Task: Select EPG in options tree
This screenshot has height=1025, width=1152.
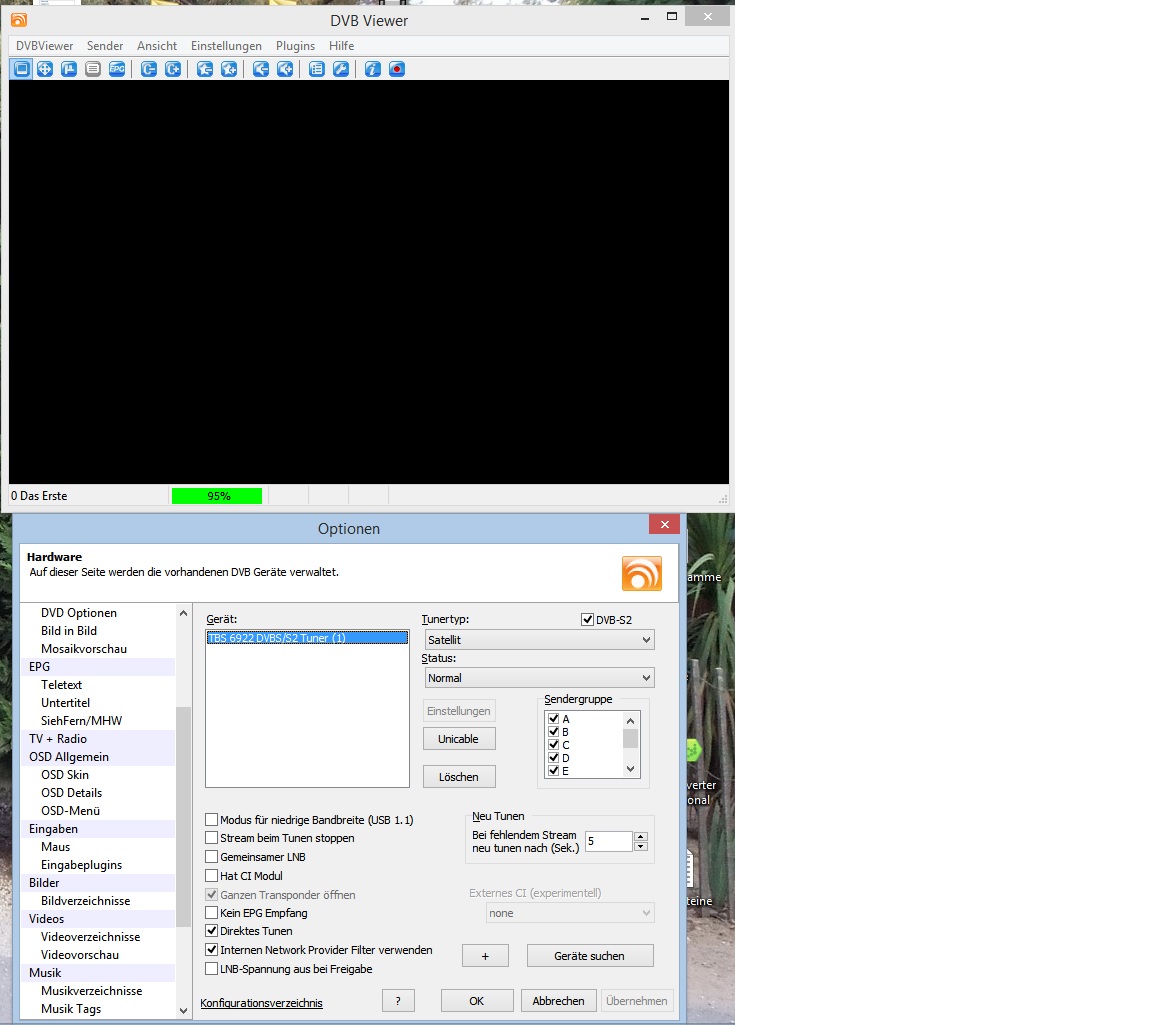Action: pos(40,666)
